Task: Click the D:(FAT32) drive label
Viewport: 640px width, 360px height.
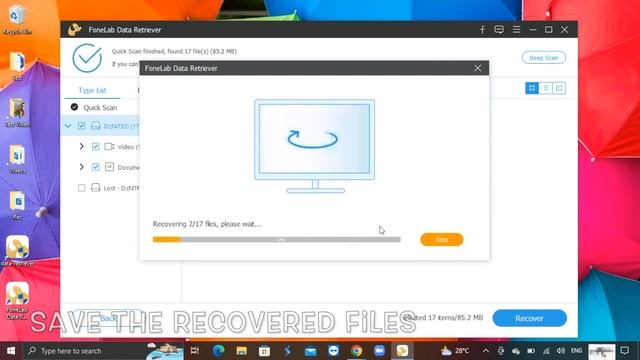Action: (x=121, y=126)
